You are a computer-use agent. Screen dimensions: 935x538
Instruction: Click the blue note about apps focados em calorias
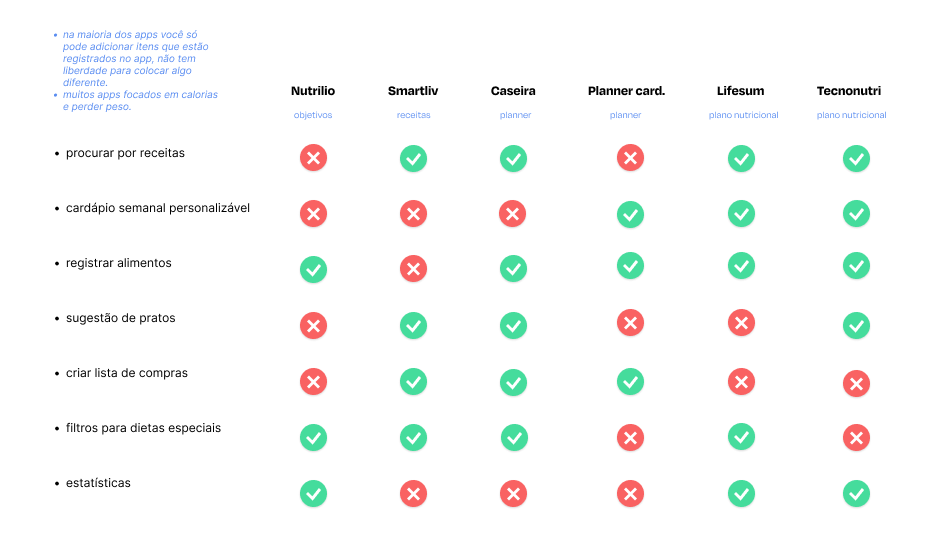tap(140, 100)
